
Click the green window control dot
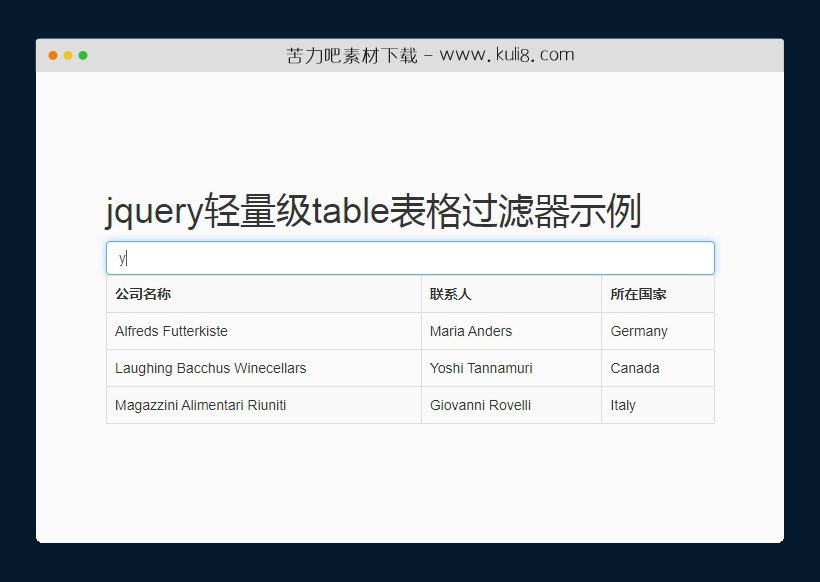[x=85, y=56]
